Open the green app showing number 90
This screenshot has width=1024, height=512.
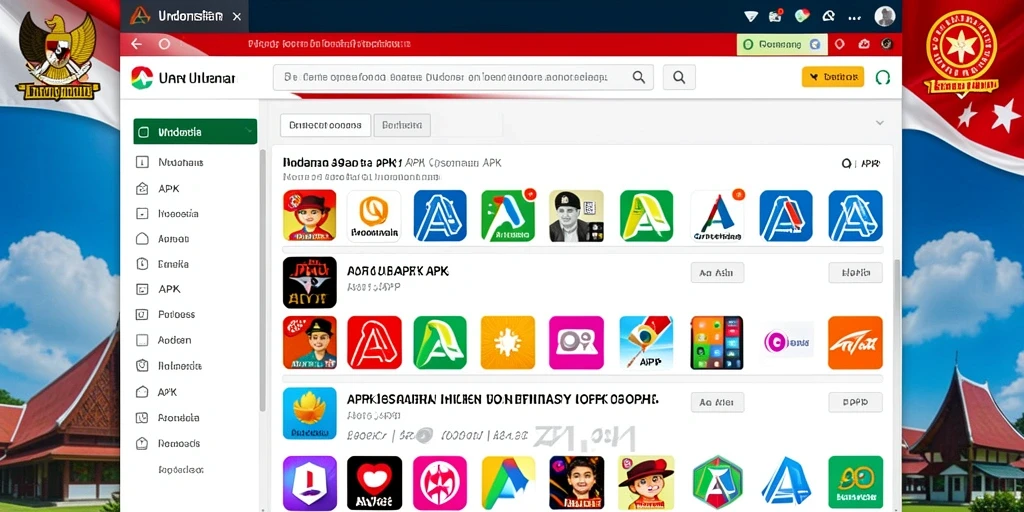click(856, 483)
